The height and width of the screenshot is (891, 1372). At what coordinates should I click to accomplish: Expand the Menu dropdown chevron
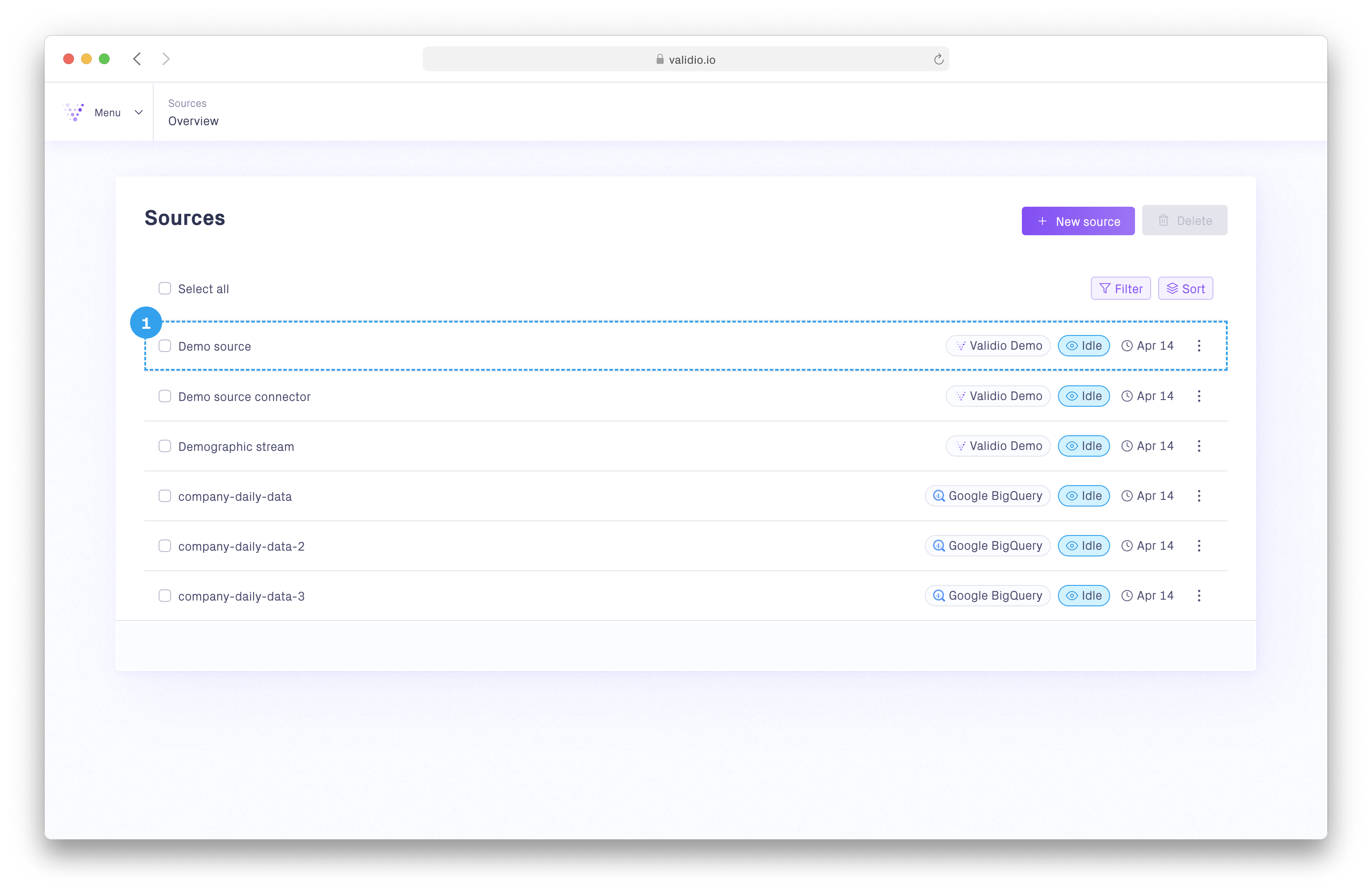(139, 112)
